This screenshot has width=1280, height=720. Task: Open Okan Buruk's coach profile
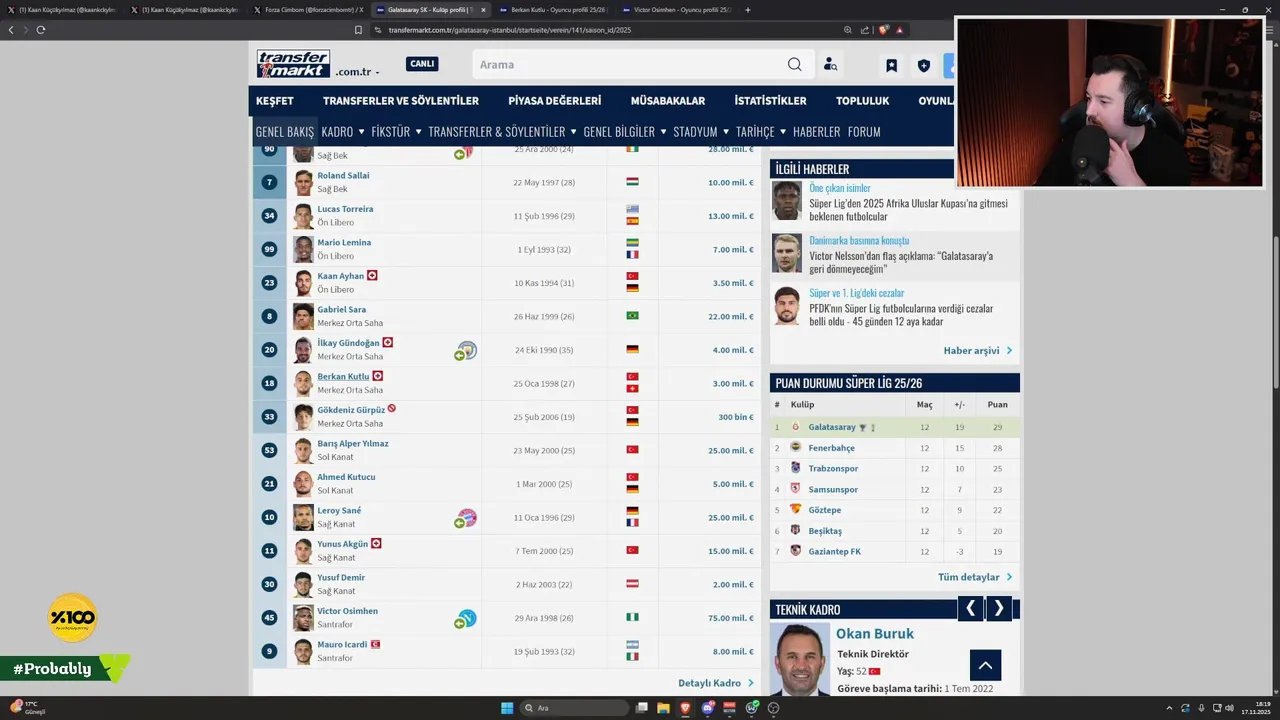tap(875, 633)
